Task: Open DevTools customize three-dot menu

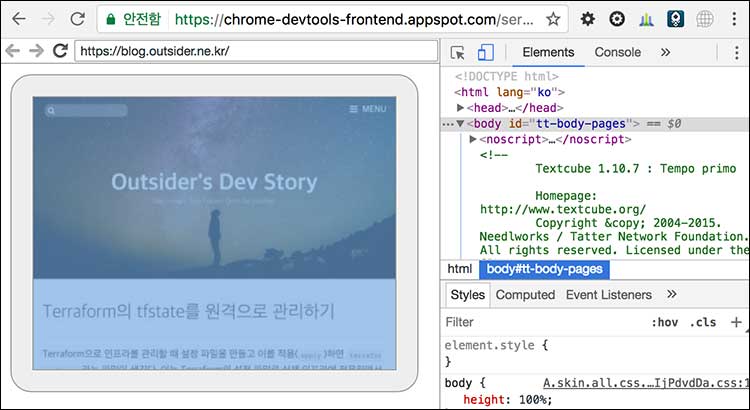Action: [x=737, y=52]
